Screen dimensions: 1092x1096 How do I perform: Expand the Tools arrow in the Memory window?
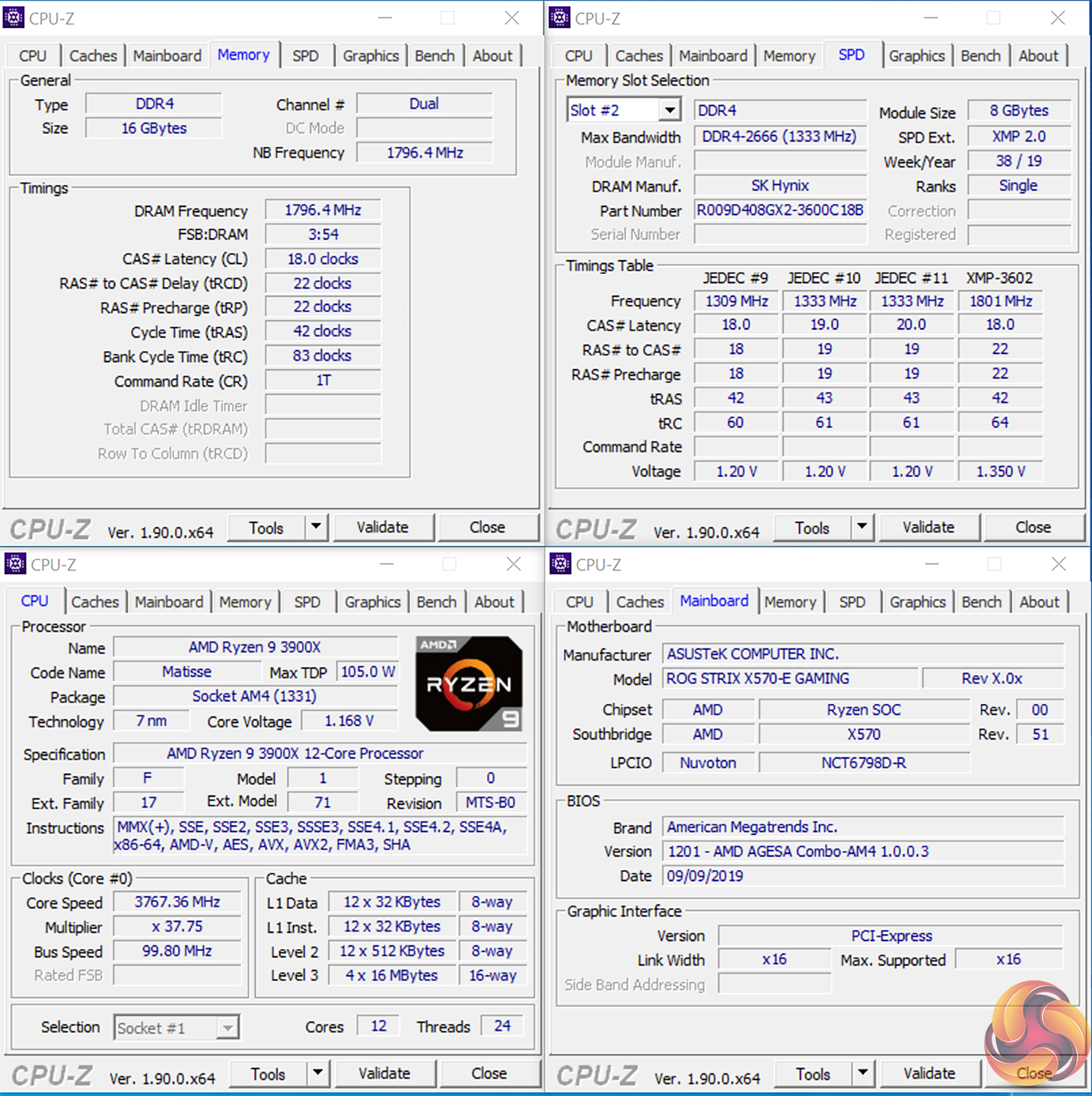(316, 527)
